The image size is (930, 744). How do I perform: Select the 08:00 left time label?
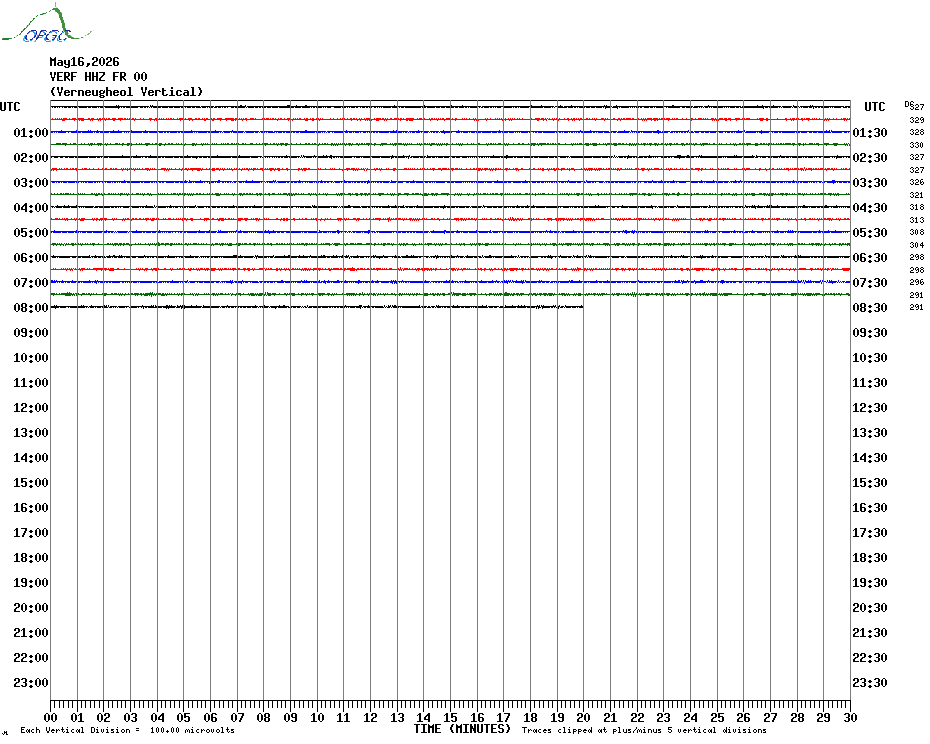(x=31, y=307)
